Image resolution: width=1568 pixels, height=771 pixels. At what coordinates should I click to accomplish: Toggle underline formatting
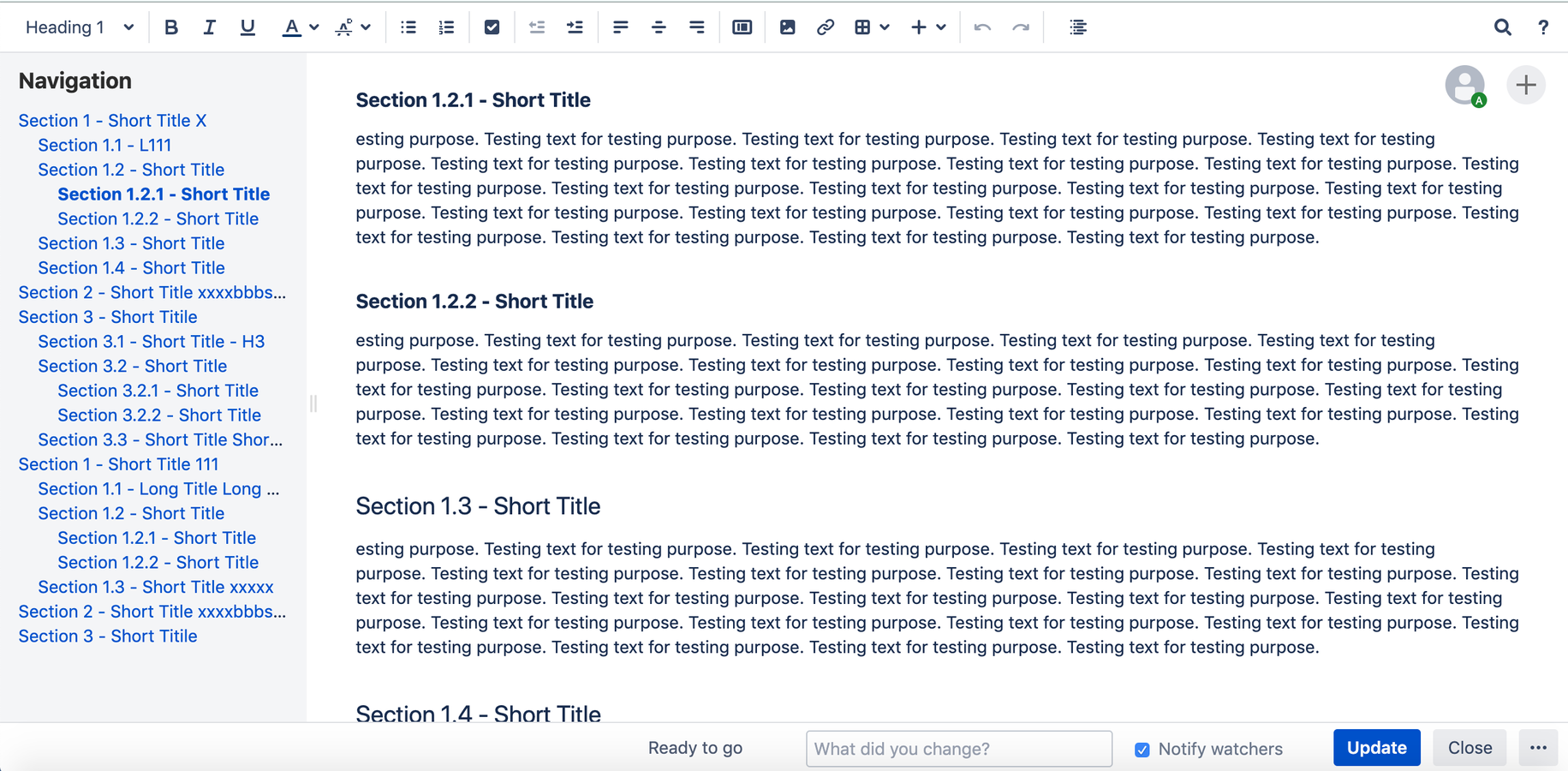247,27
